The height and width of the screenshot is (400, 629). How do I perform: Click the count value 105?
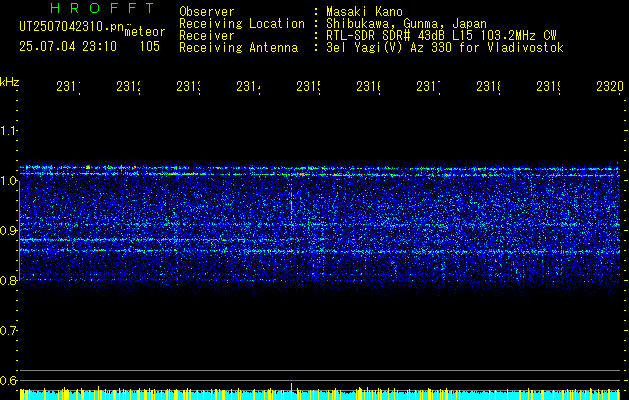pyautogui.click(x=150, y=47)
